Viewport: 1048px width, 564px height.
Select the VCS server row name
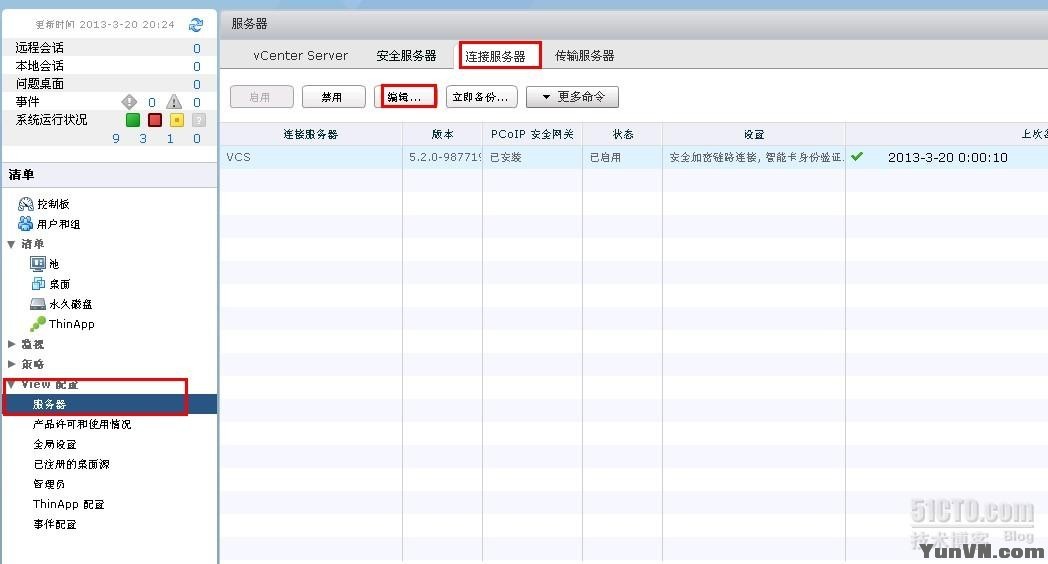(239, 157)
